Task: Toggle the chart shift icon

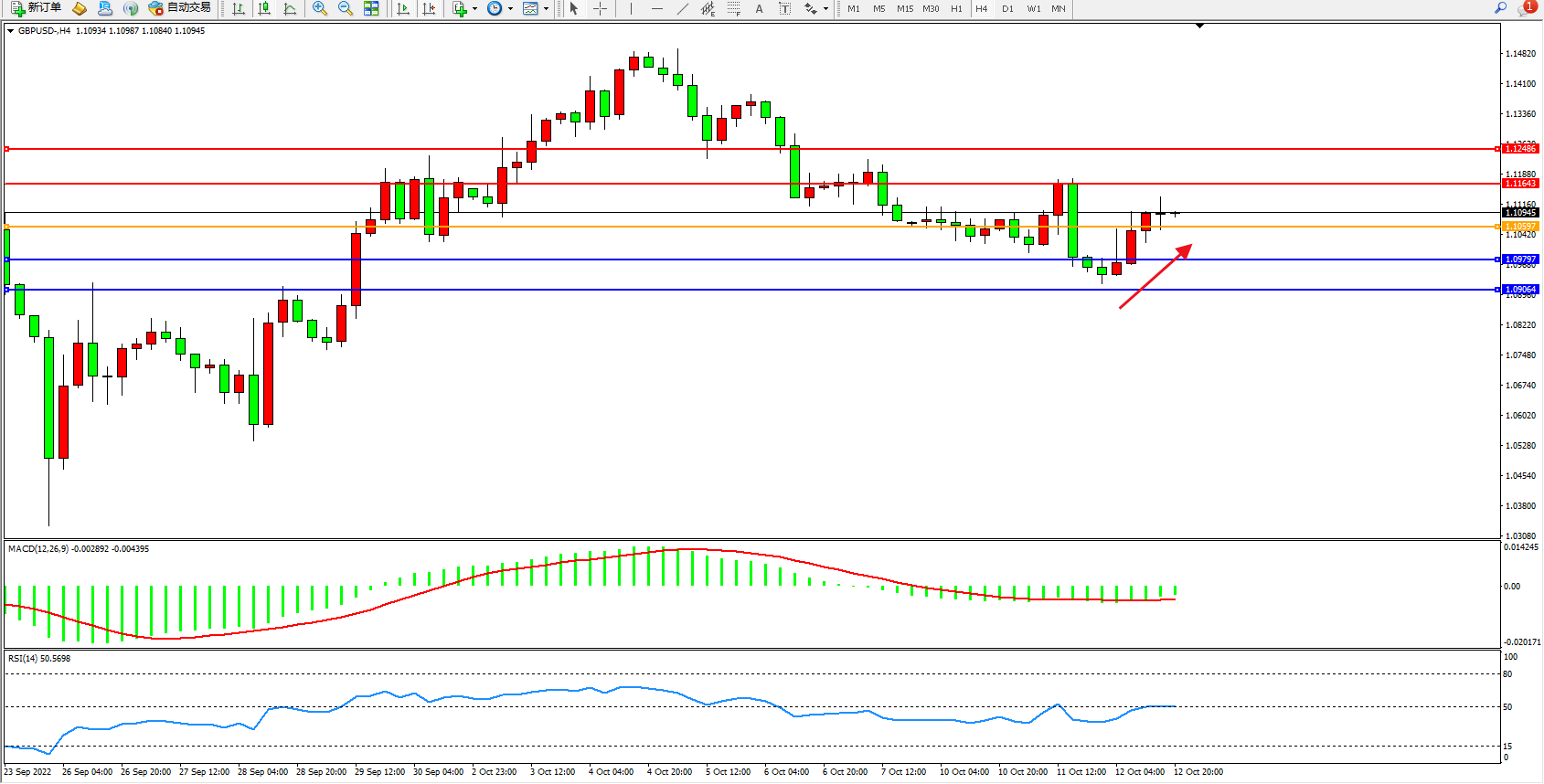Action: pyautogui.click(x=429, y=8)
